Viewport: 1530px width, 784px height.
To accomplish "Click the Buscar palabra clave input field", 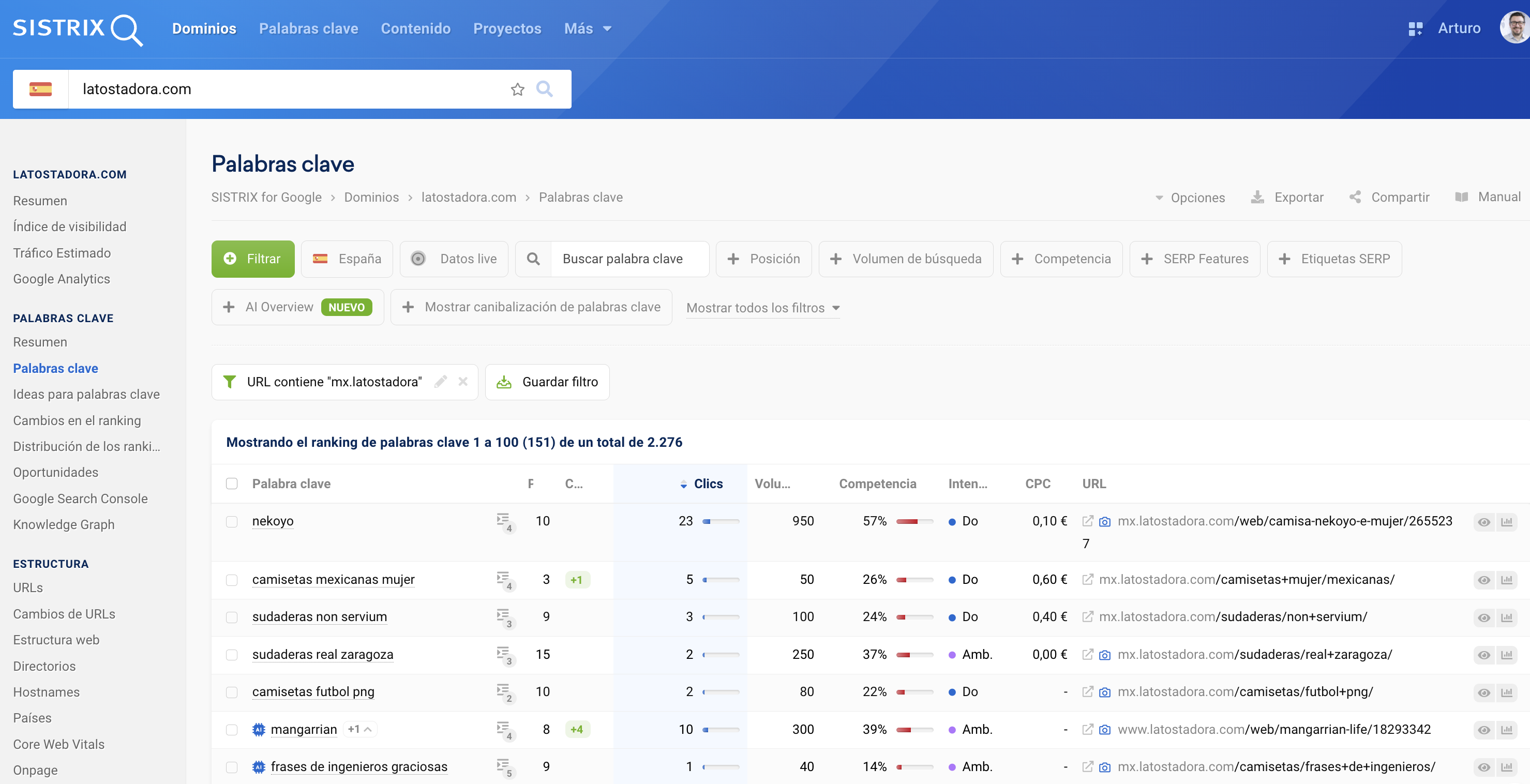I will tap(628, 259).
